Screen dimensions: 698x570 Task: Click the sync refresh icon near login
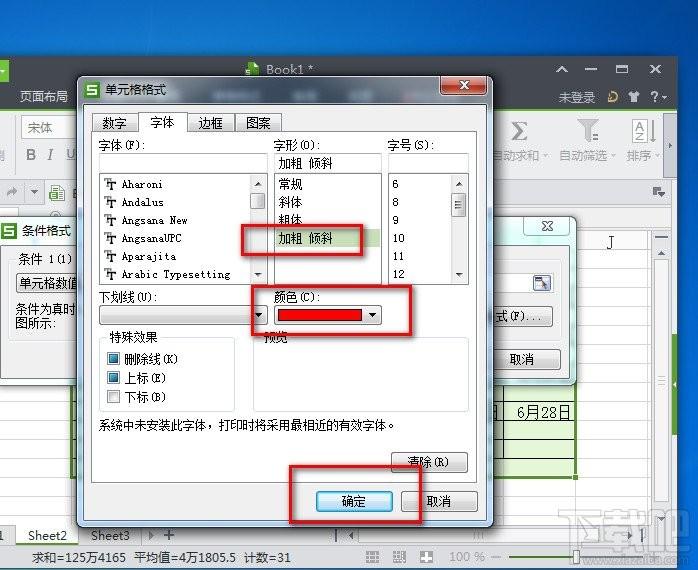(x=613, y=96)
